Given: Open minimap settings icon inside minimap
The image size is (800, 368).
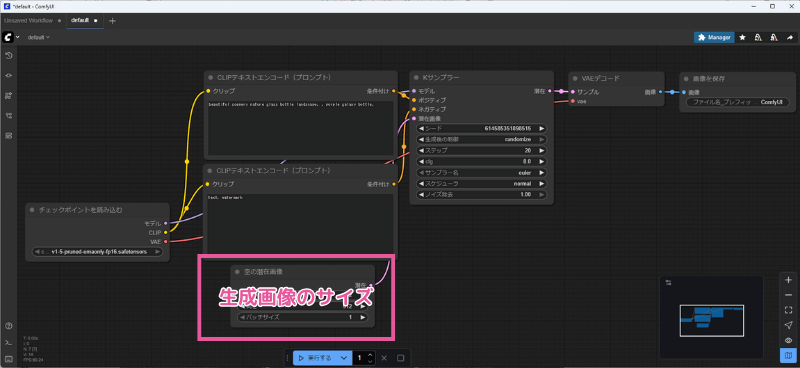Looking at the screenshot, I should (x=669, y=282).
